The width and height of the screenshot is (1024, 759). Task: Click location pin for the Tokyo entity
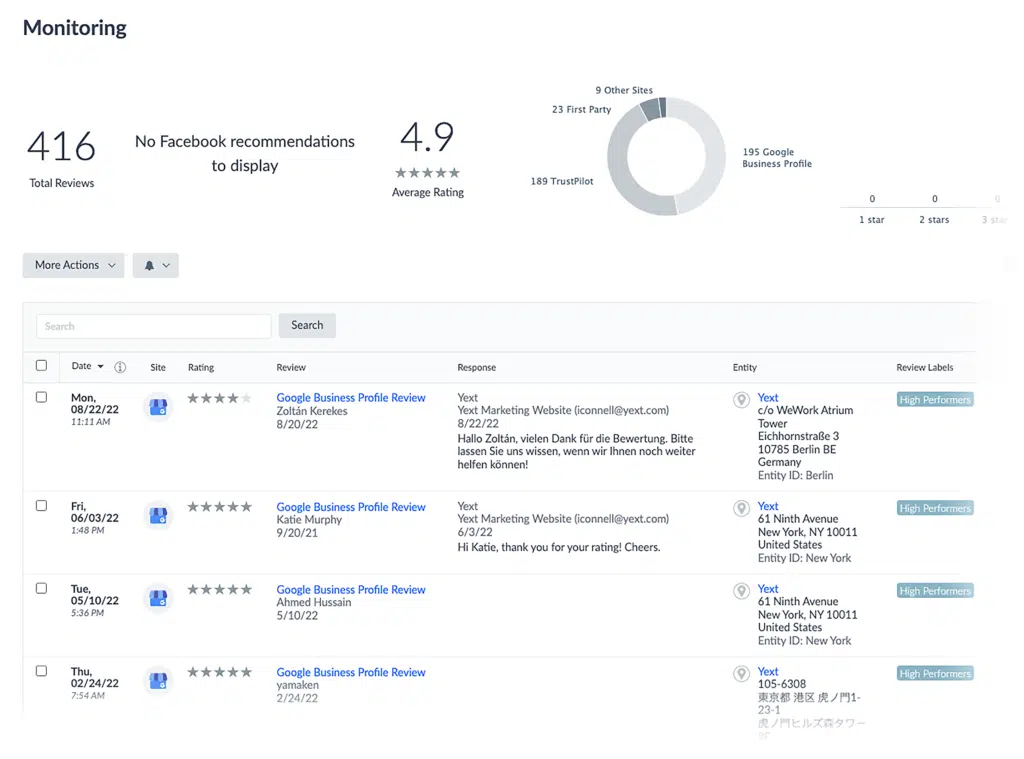click(x=741, y=674)
